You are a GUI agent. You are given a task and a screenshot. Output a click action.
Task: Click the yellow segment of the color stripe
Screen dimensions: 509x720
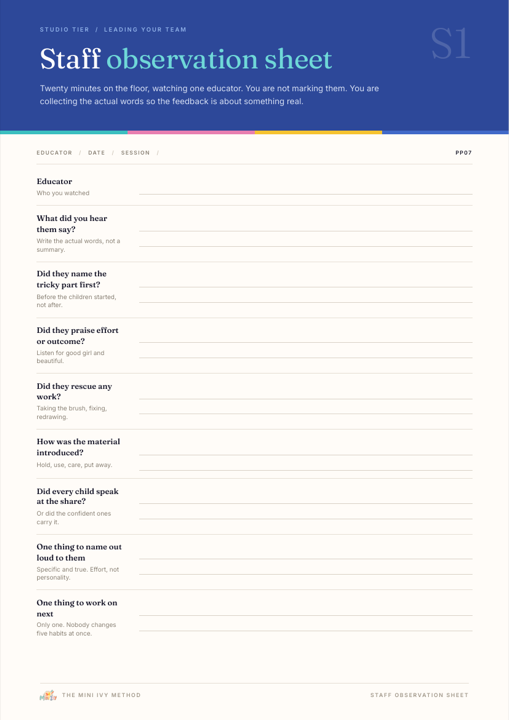318,132
